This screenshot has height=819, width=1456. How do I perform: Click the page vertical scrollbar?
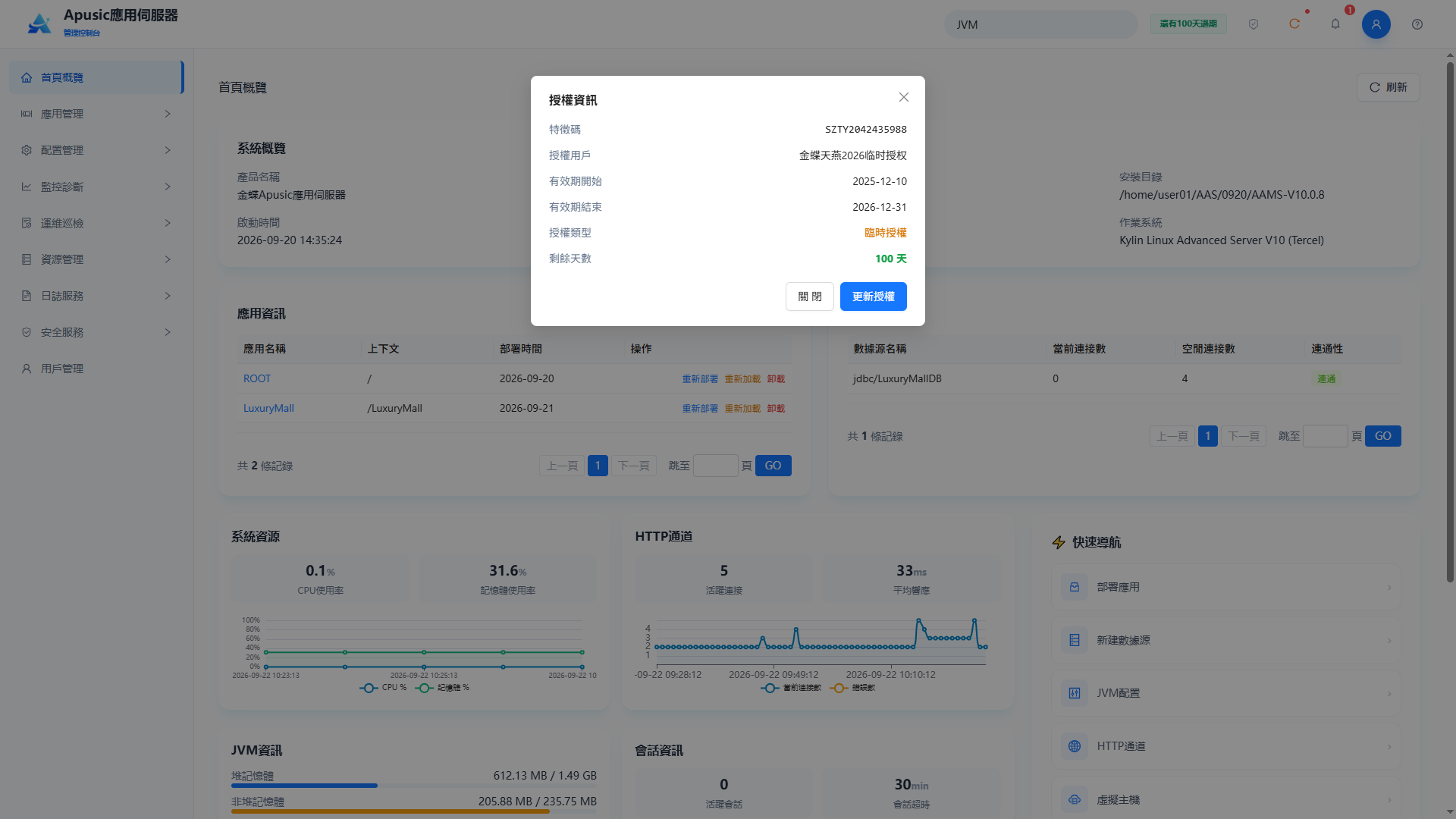pyautogui.click(x=1450, y=322)
